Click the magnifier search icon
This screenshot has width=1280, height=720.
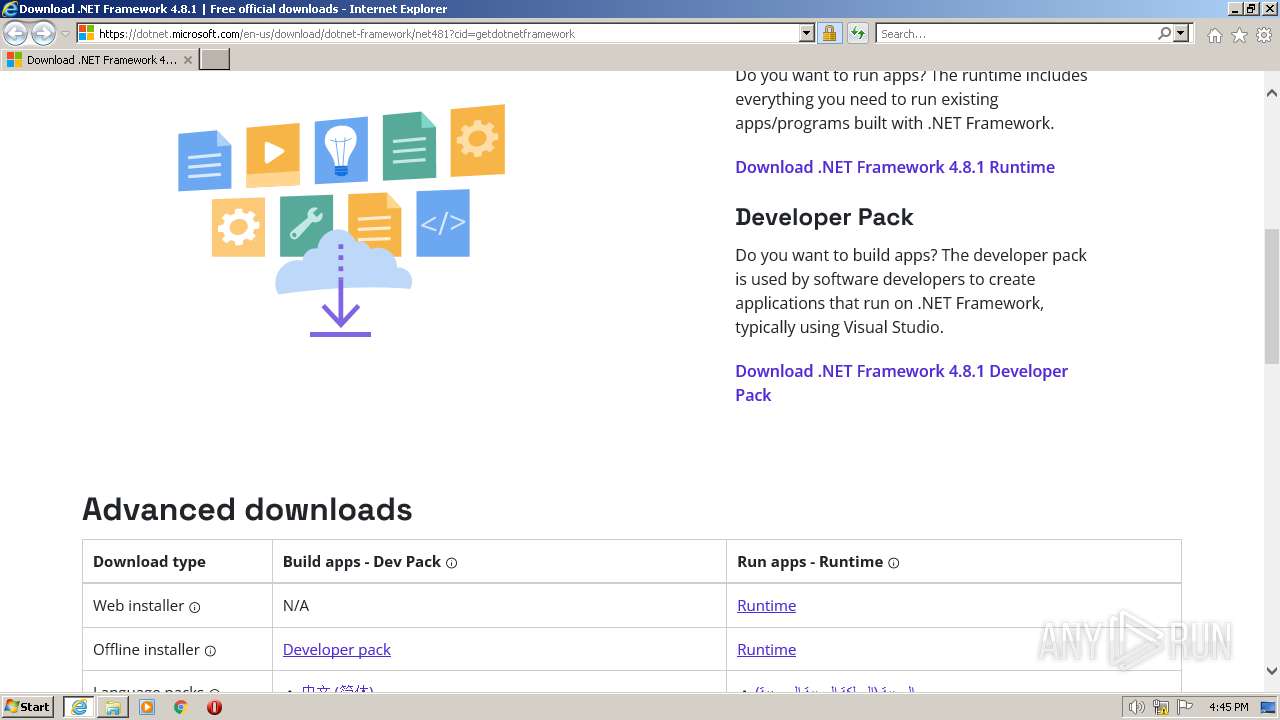tap(1164, 33)
